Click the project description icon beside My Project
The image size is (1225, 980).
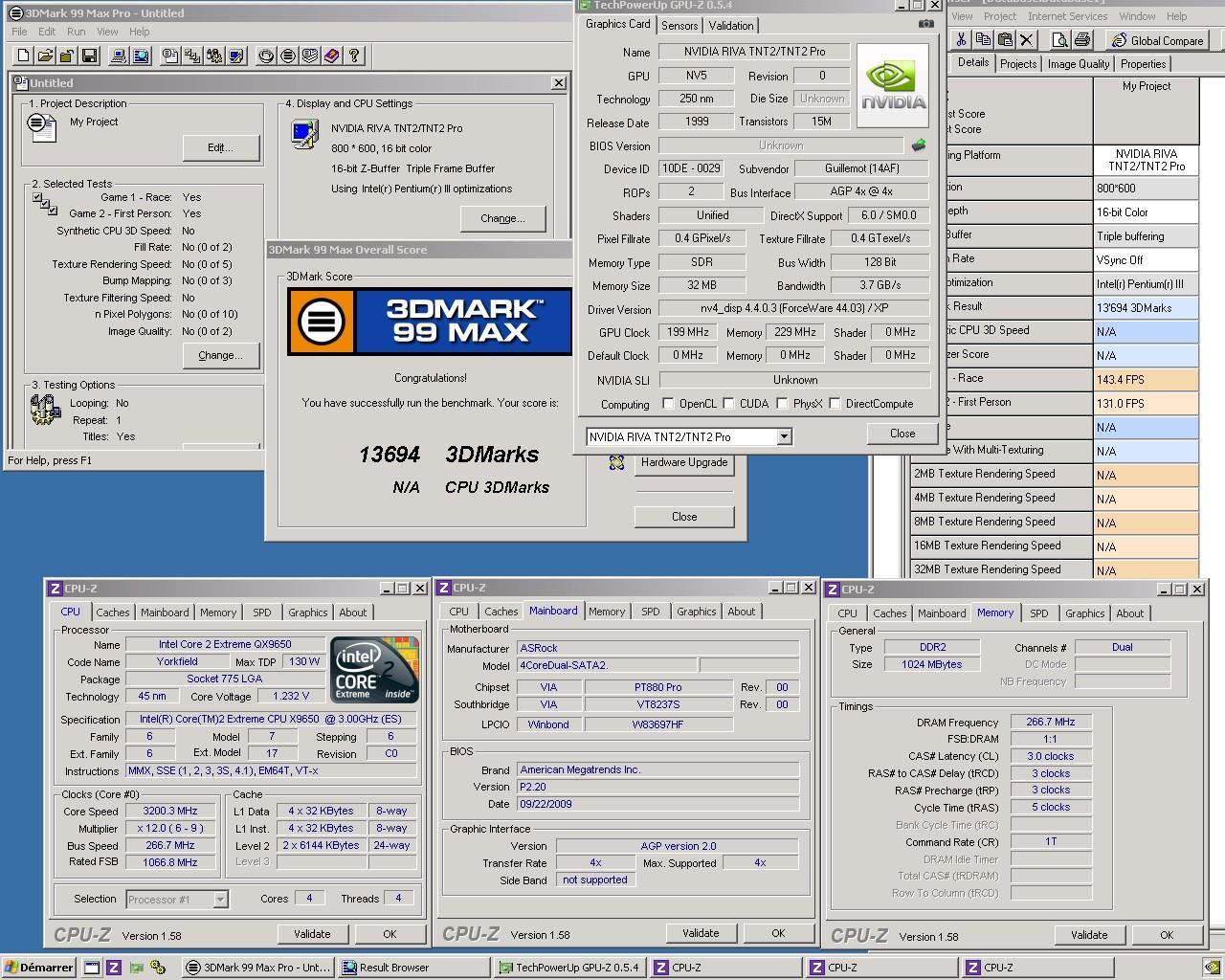pyautogui.click(x=42, y=126)
